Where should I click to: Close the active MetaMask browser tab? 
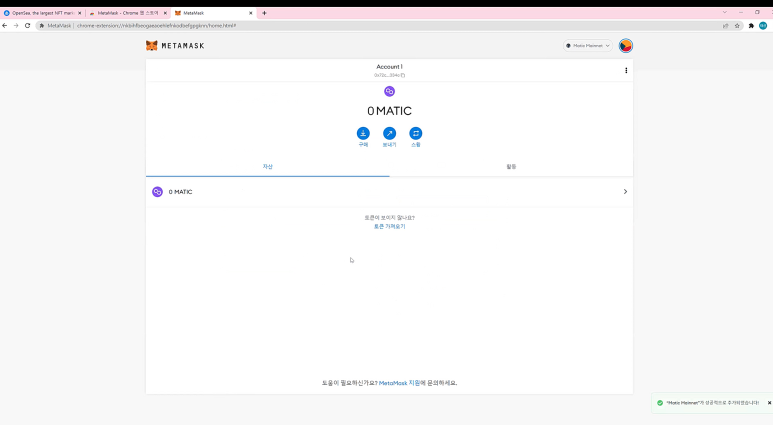pos(250,13)
